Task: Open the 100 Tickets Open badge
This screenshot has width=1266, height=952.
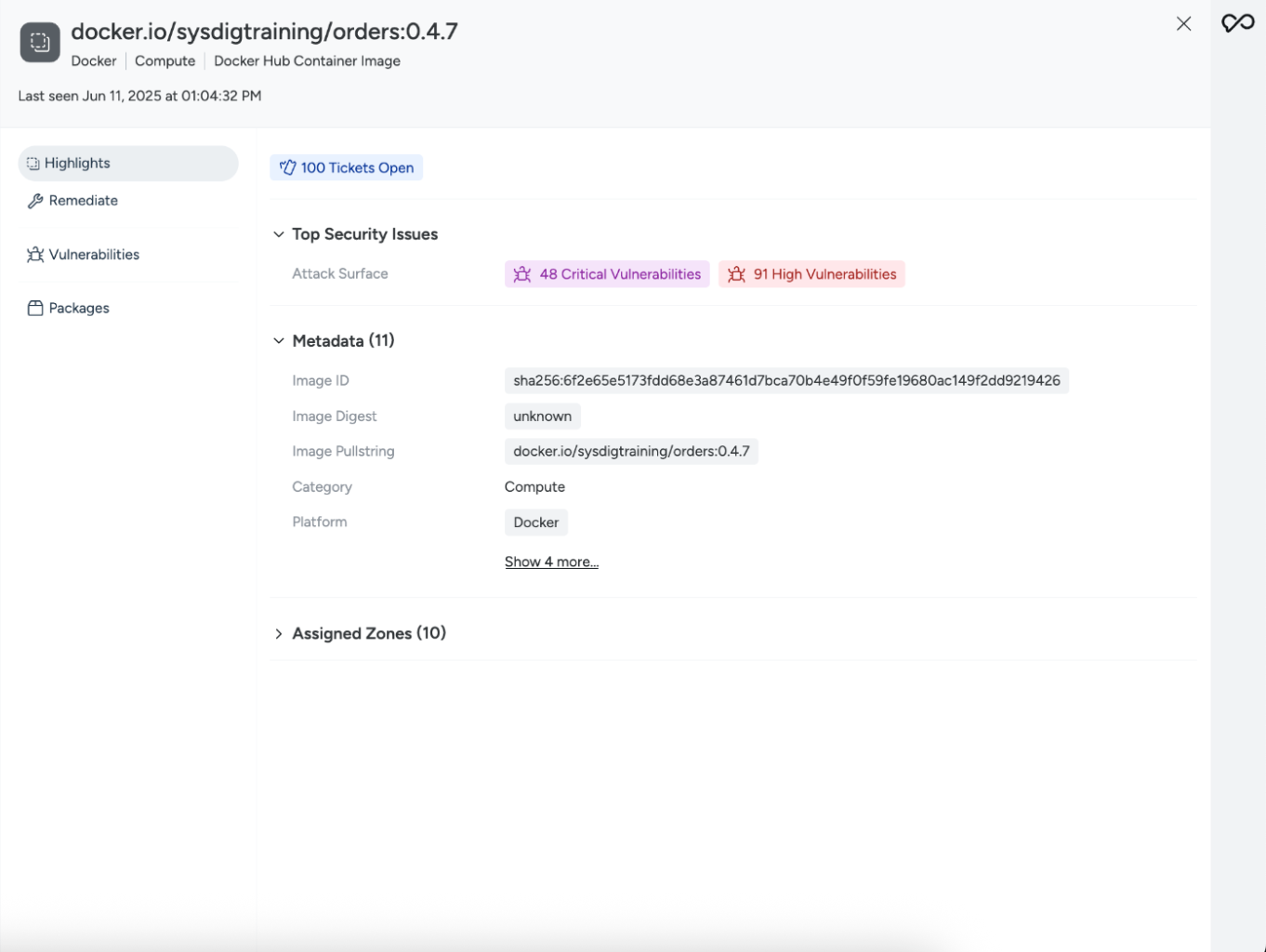Action: coord(346,168)
